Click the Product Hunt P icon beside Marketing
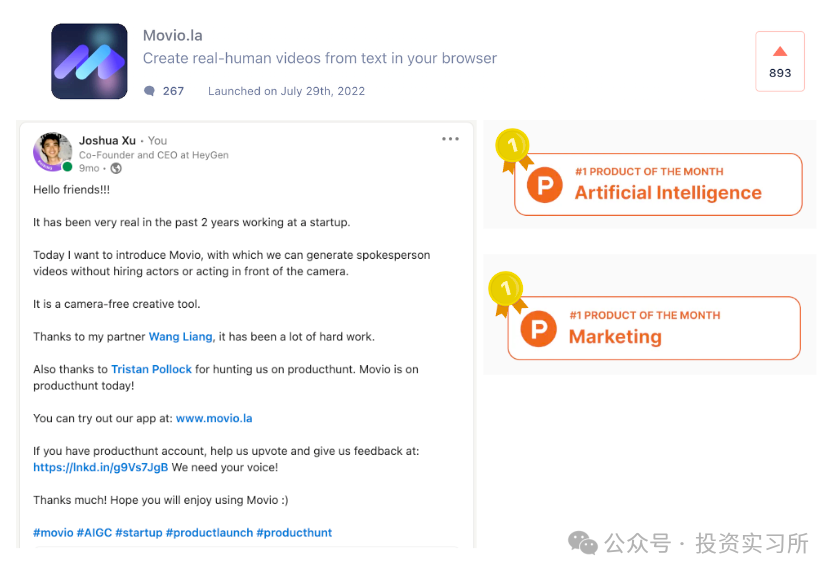The image size is (835, 576). [538, 328]
